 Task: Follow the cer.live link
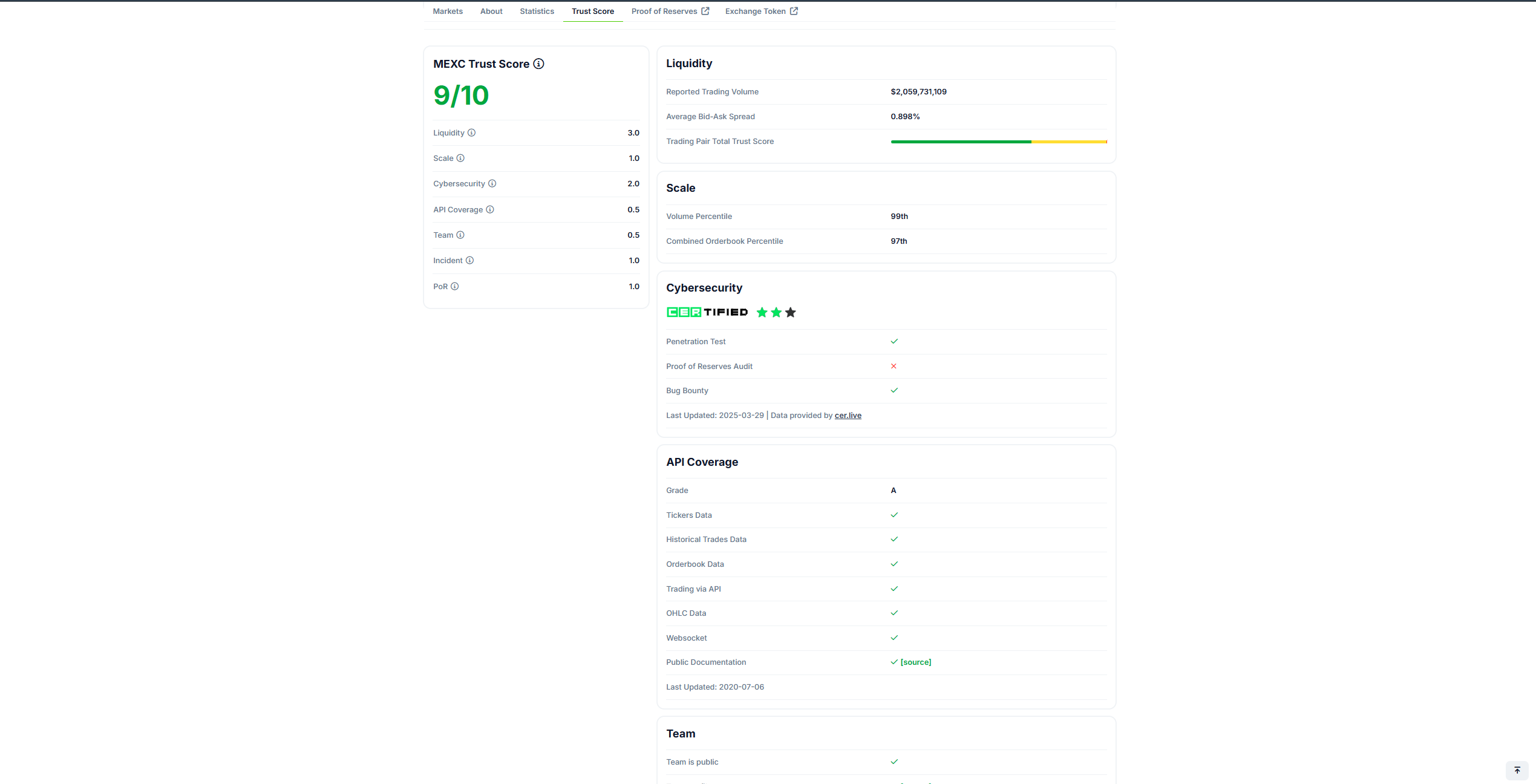coord(848,415)
